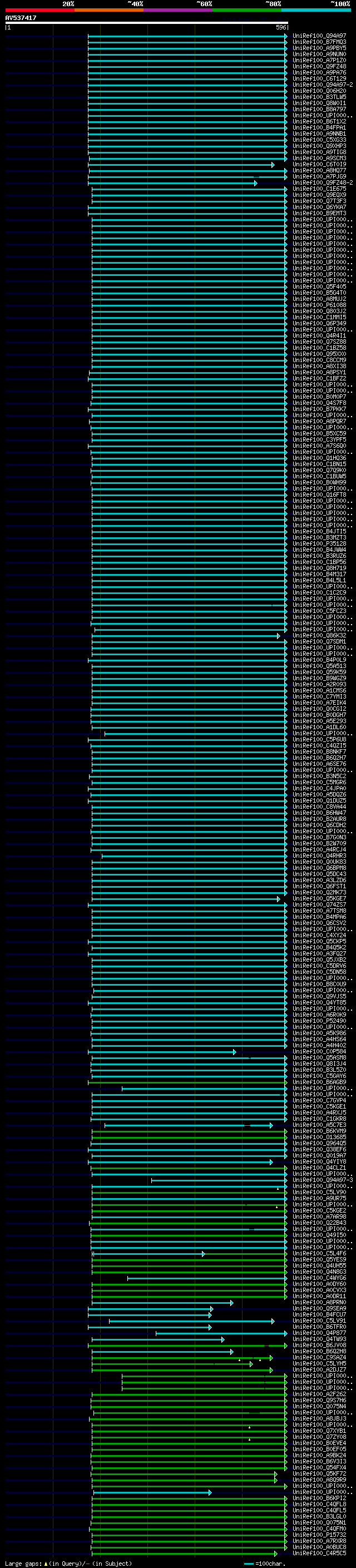Click the UniRef100_A4HS64 label

(319, 1039)
